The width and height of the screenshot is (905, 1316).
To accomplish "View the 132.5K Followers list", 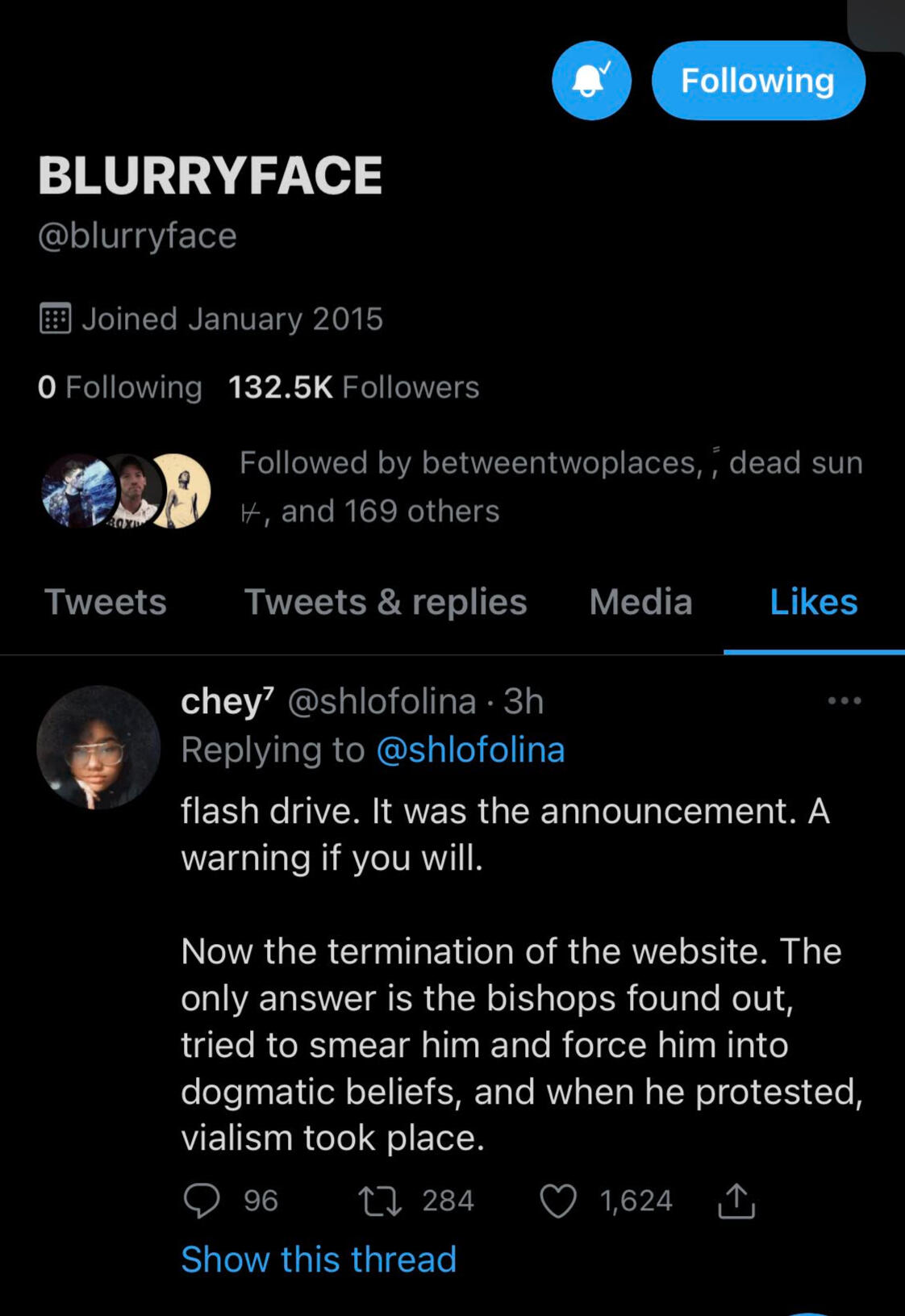I will point(353,387).
